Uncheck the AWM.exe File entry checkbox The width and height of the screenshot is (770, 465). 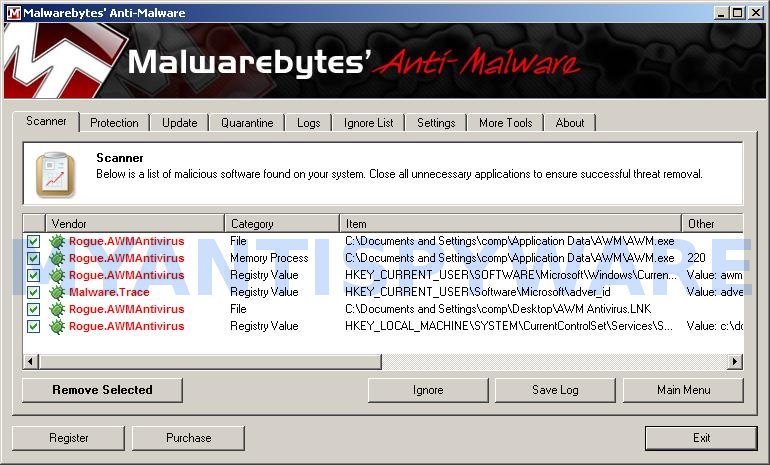click(33, 241)
